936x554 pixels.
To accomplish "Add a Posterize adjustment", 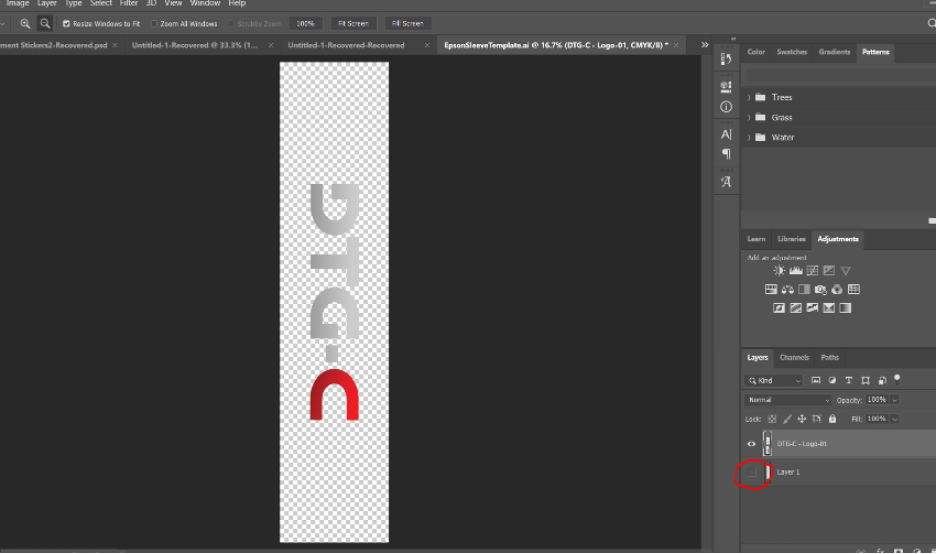I will pyautogui.click(x=796, y=308).
